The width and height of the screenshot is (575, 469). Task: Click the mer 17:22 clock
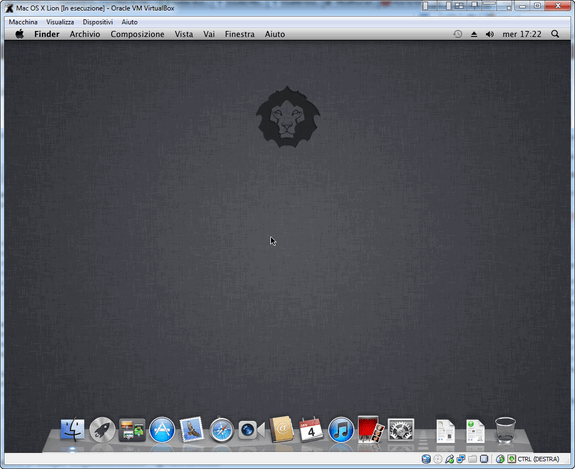click(x=521, y=34)
